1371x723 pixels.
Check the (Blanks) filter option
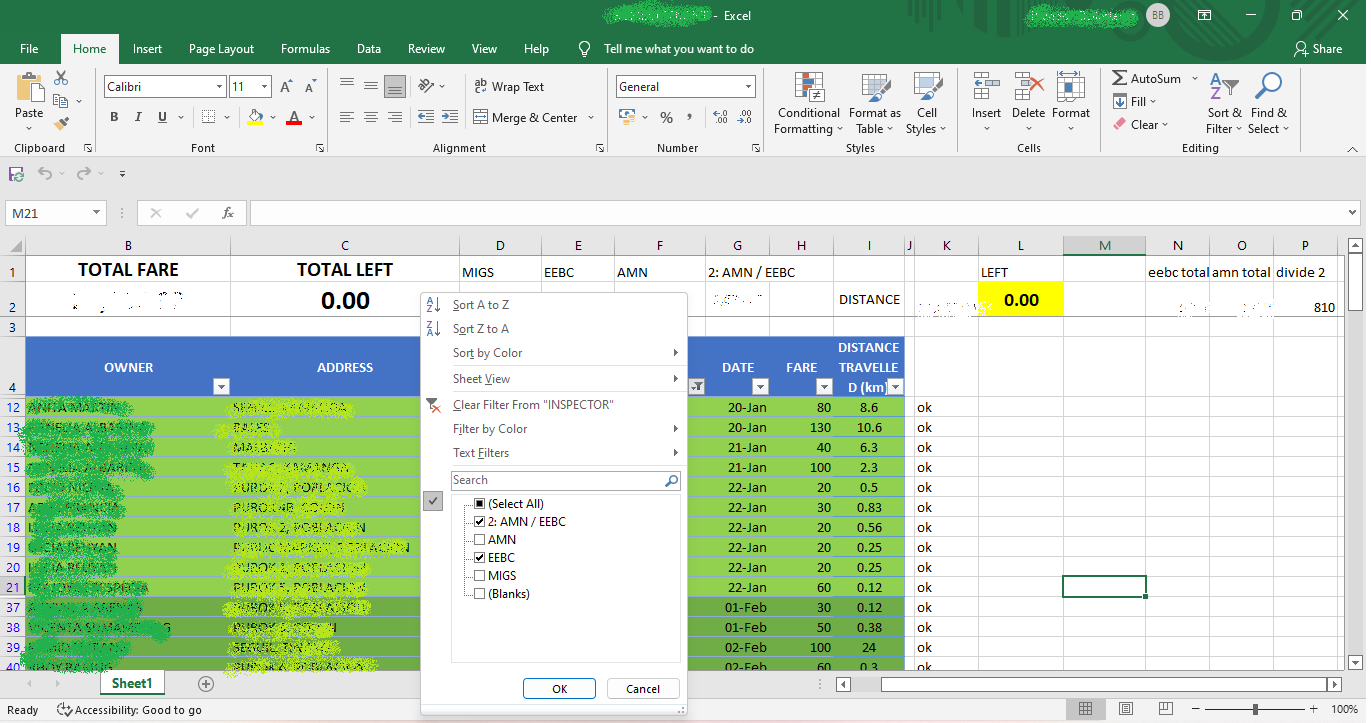[480, 594]
